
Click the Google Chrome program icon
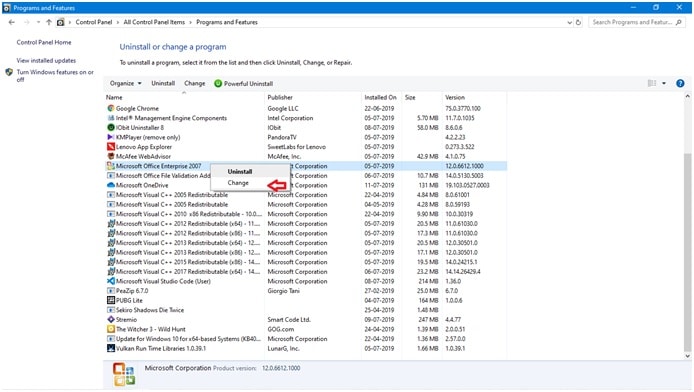(111, 108)
